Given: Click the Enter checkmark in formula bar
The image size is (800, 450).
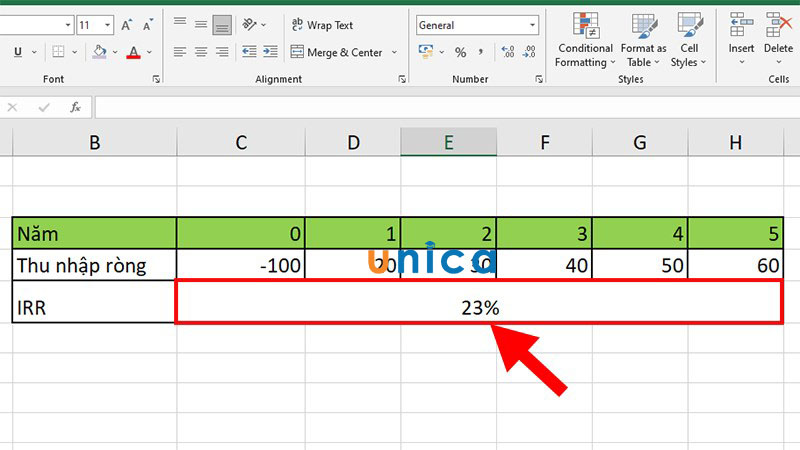Looking at the screenshot, I should pos(44,107).
